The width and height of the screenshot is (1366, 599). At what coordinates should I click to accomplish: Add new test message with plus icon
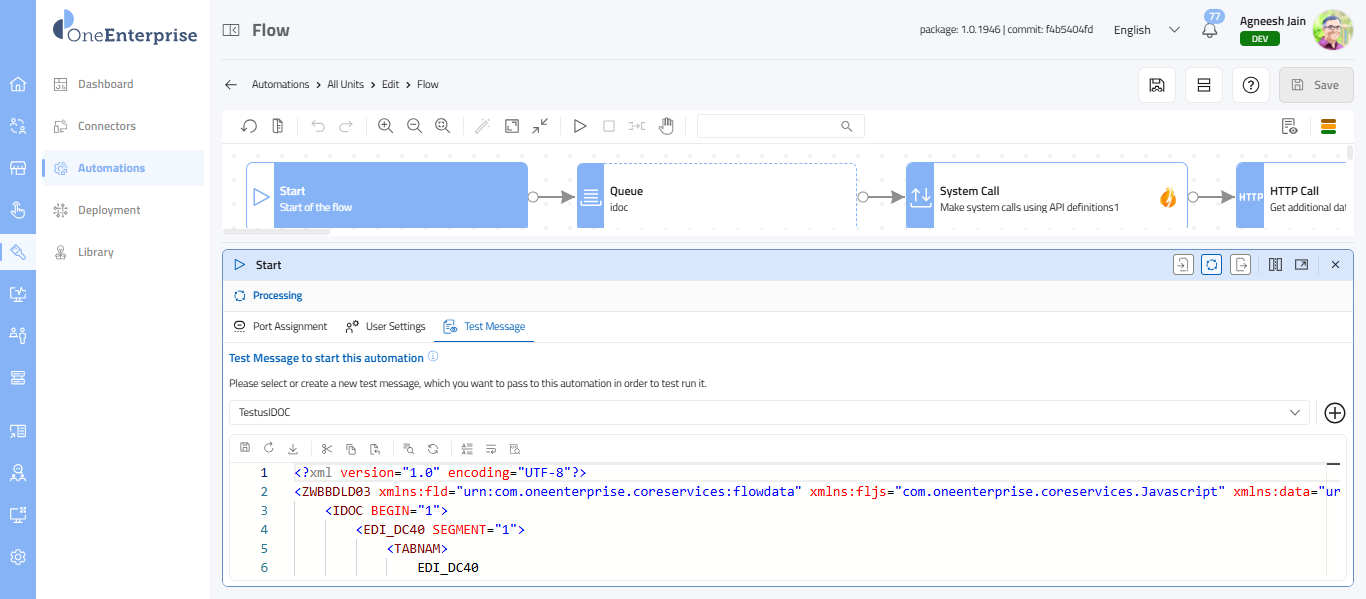1334,413
